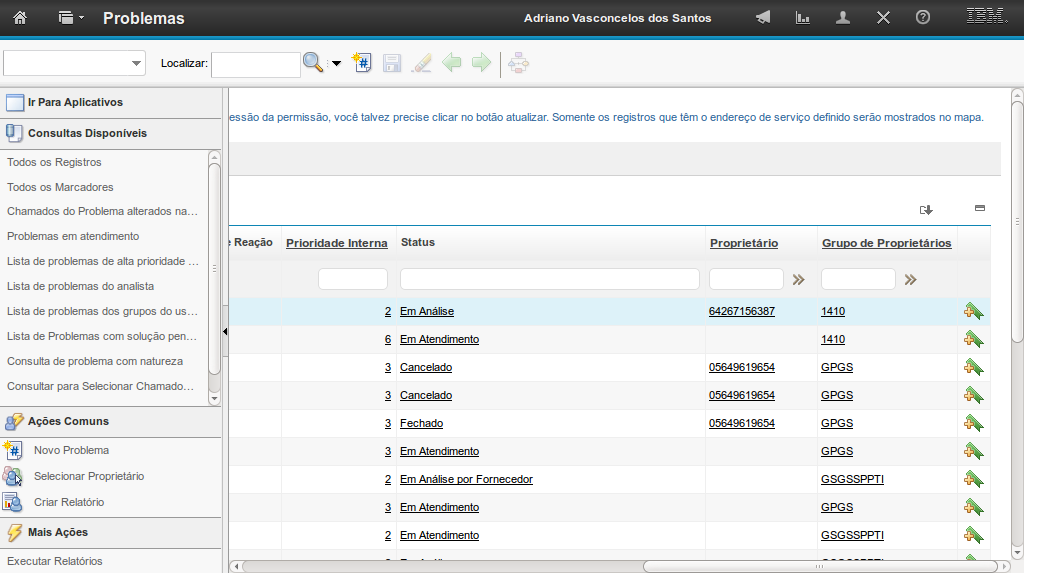Screen dimensions: 1054x578
Task: Select 'Todos os Registros' query
Action: click(x=54, y=162)
